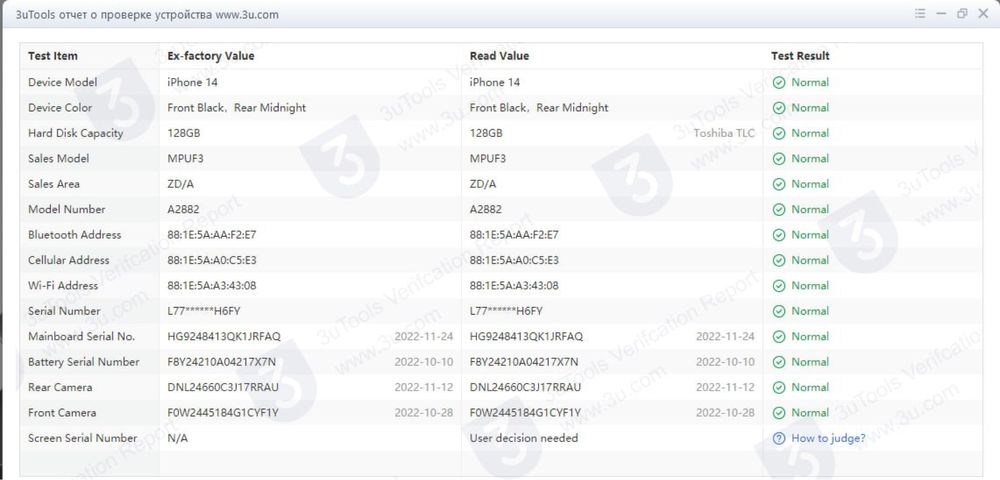This screenshot has width=1000, height=480.
Task: Click the Normal checkmark icon for Sales Area
Action: click(779, 184)
